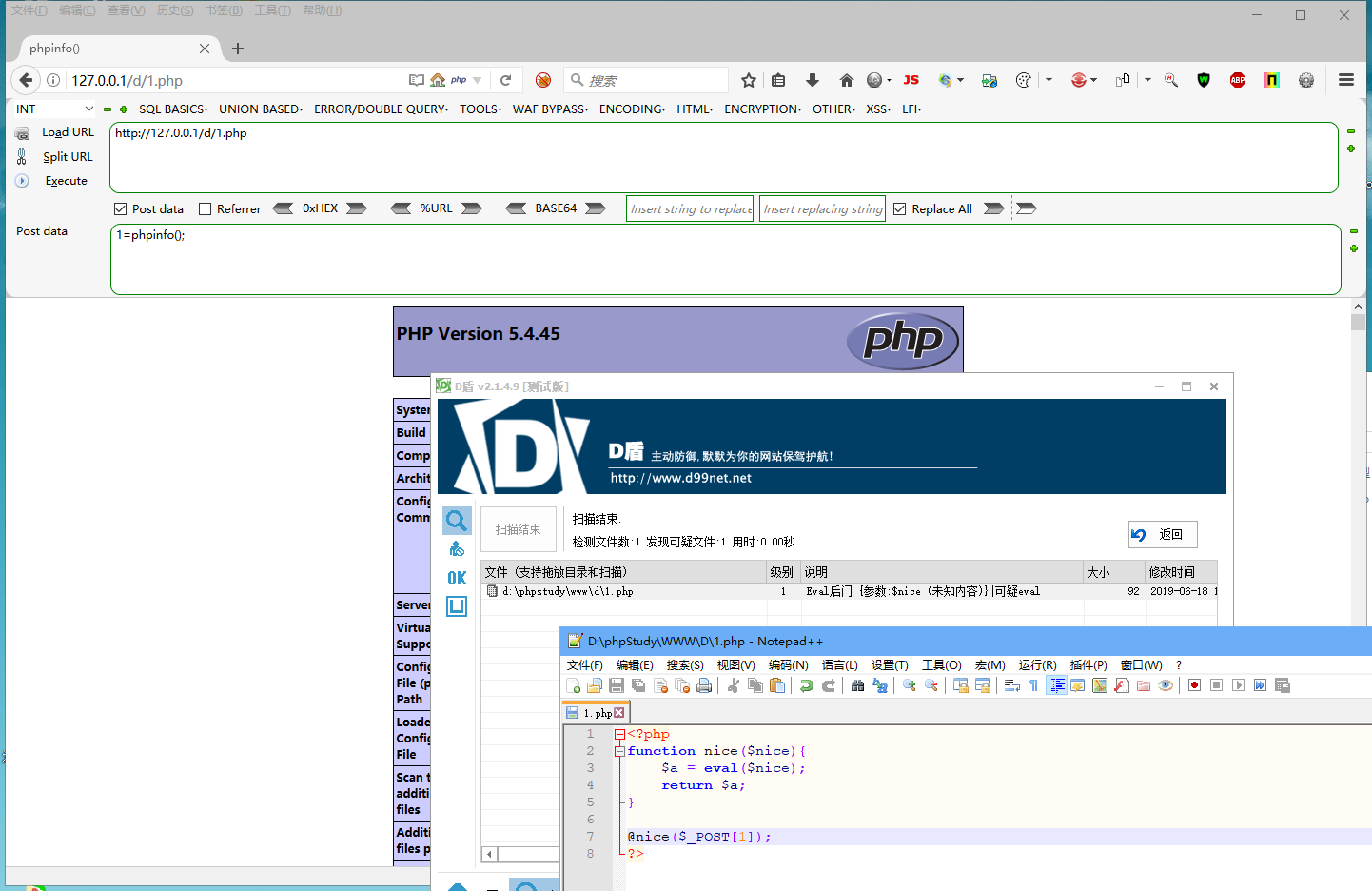This screenshot has width=1372, height=891.
Task: Collapse fold marker on the <?php line
Action: point(619,734)
